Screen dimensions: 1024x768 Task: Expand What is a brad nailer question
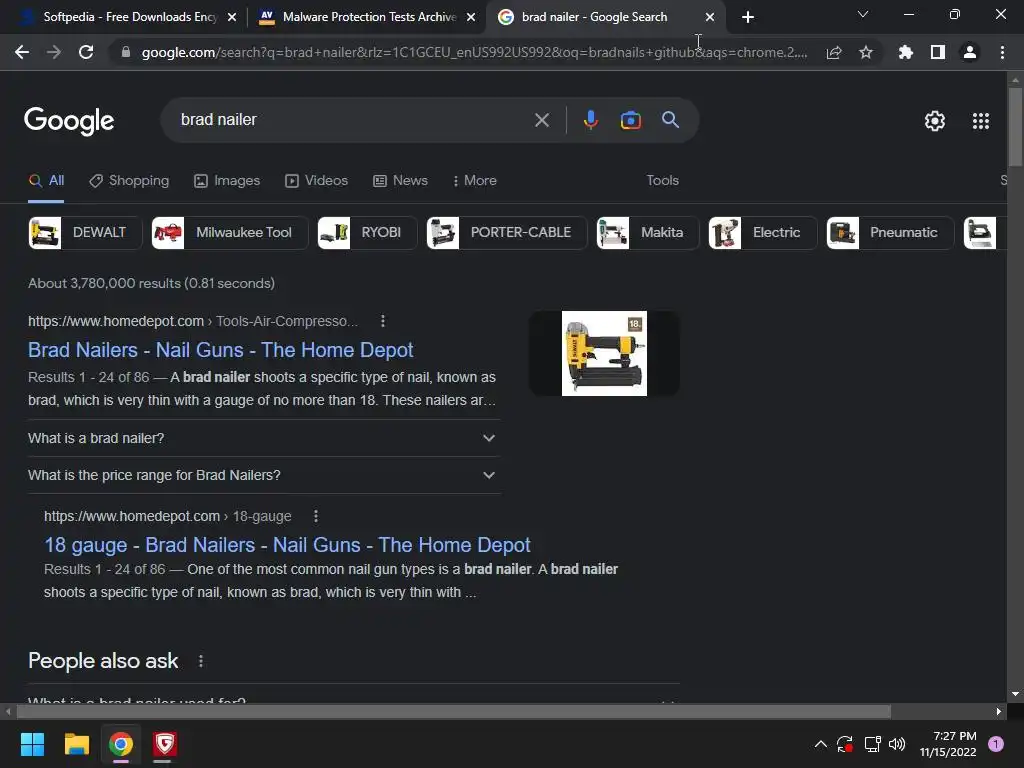click(x=264, y=438)
